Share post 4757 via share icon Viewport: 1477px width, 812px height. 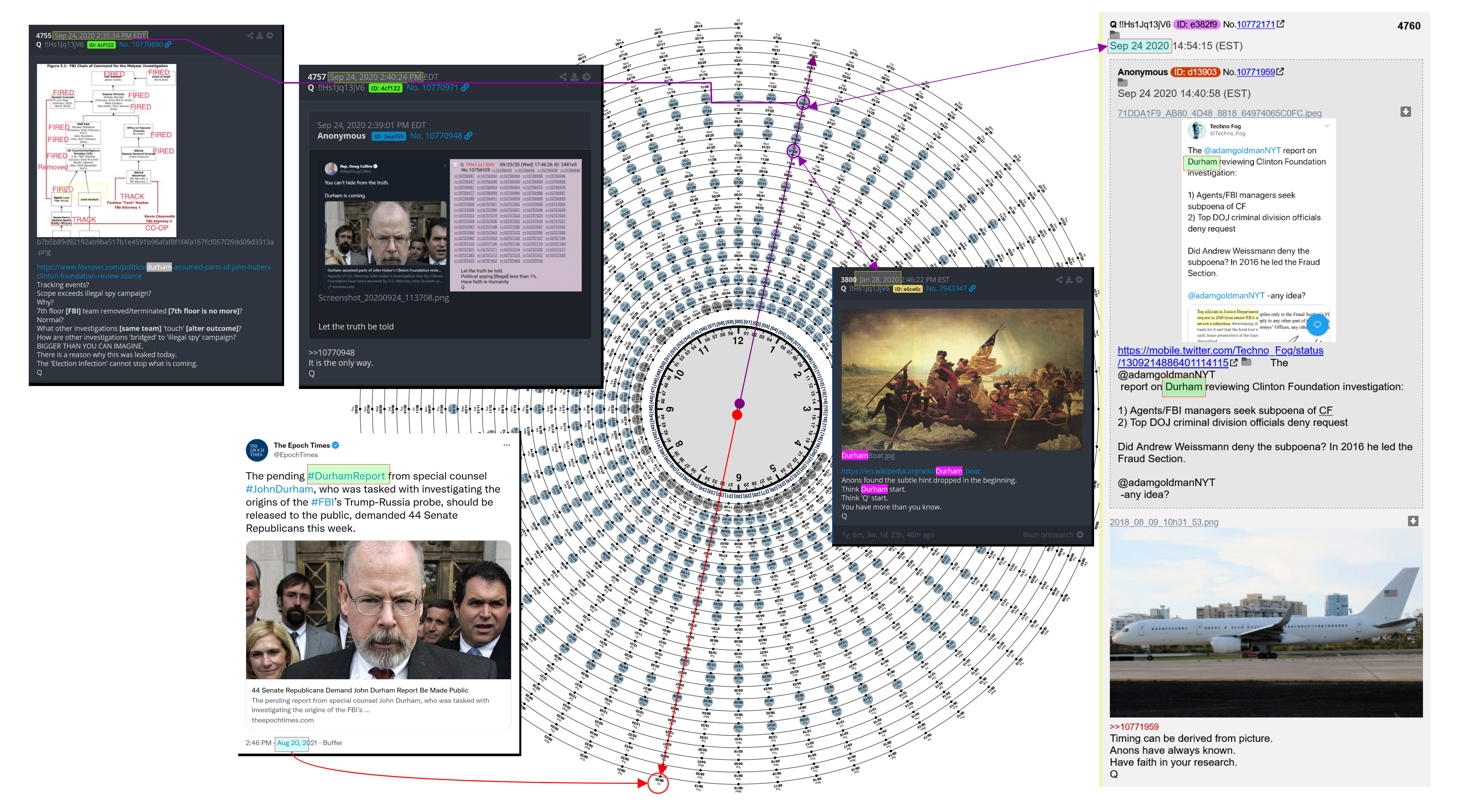563,77
